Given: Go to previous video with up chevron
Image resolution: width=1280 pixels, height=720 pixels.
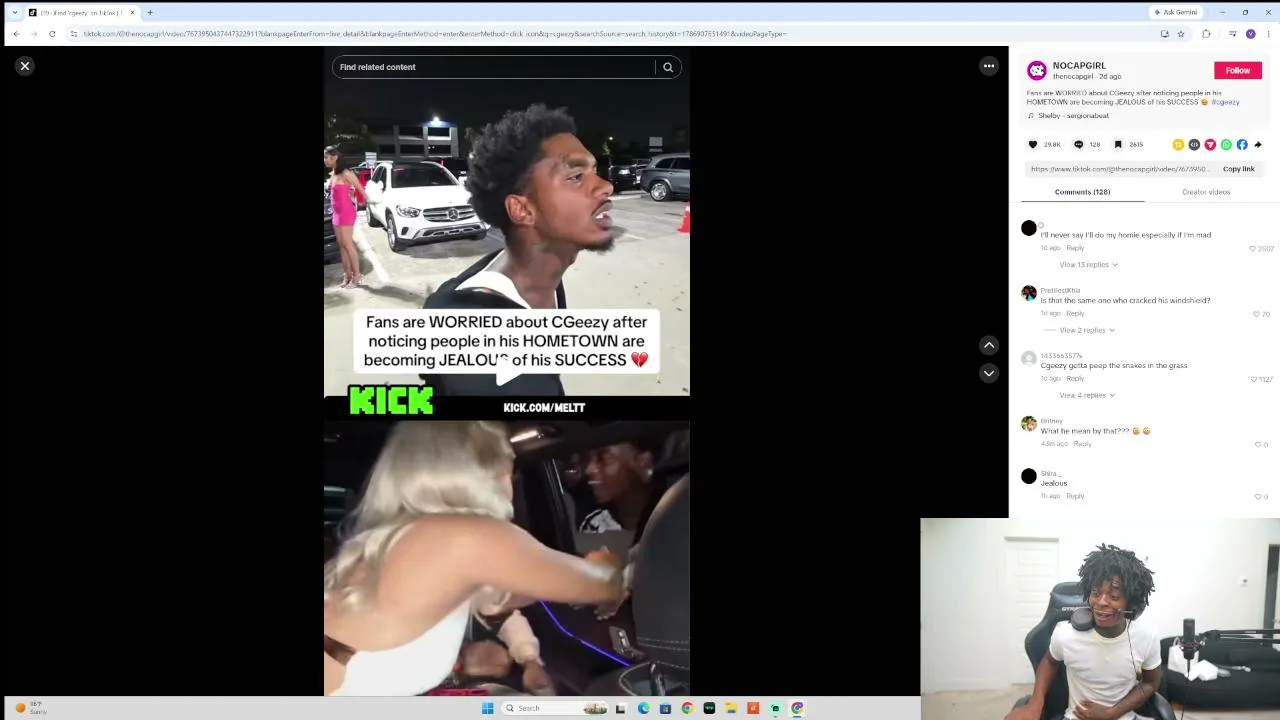Looking at the screenshot, I should click(x=989, y=345).
